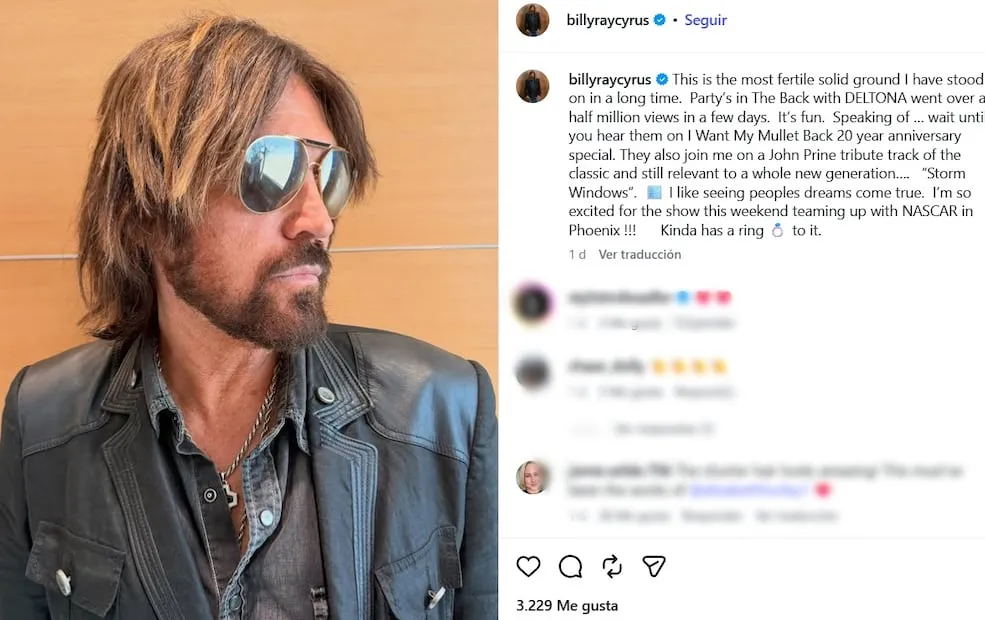Follow the account via Seguir
This screenshot has width=985, height=620.
pos(705,20)
